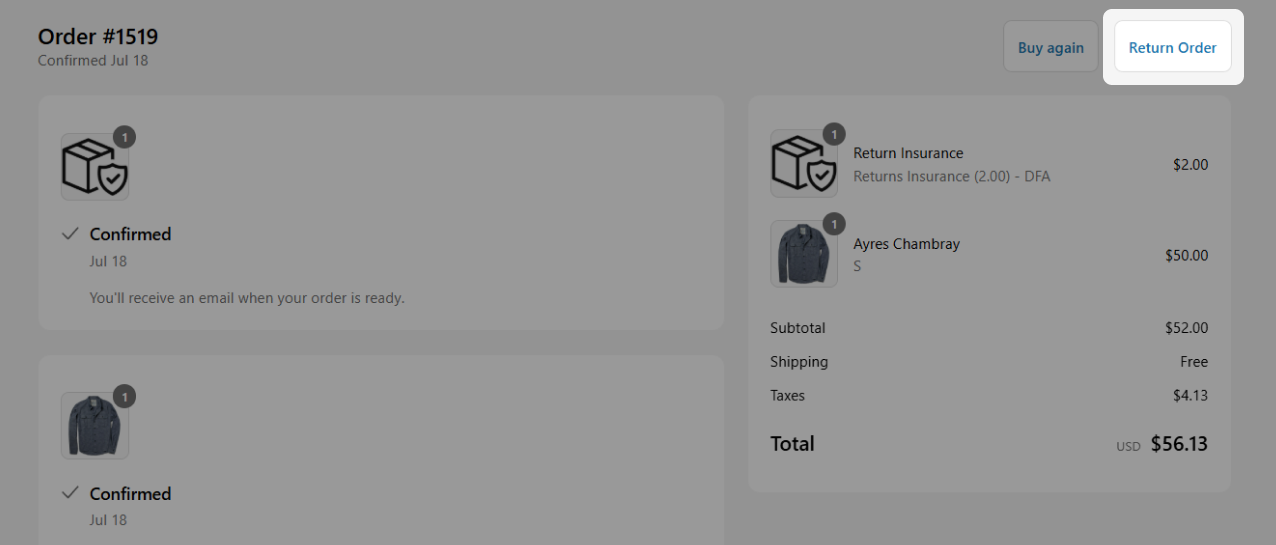Click the USD currency label
This screenshot has width=1276, height=545.
[x=1128, y=446]
